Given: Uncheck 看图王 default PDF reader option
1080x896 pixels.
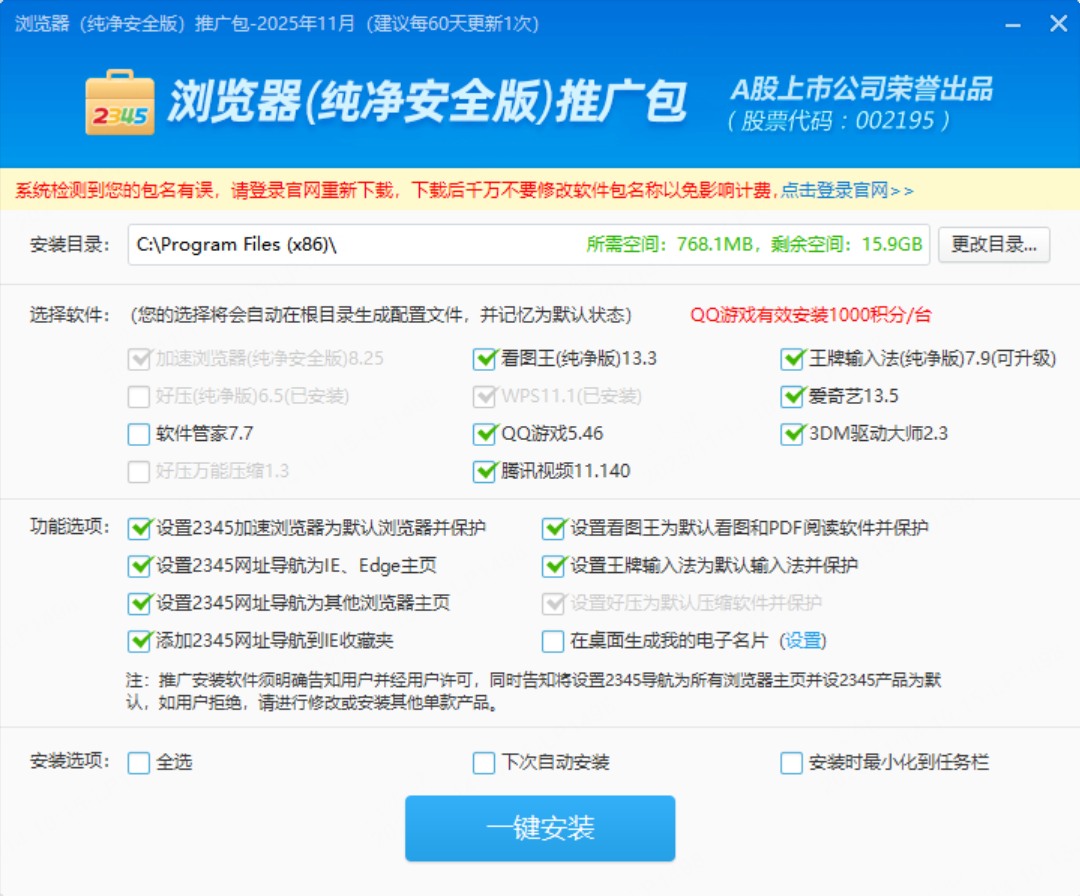Looking at the screenshot, I should point(553,528).
